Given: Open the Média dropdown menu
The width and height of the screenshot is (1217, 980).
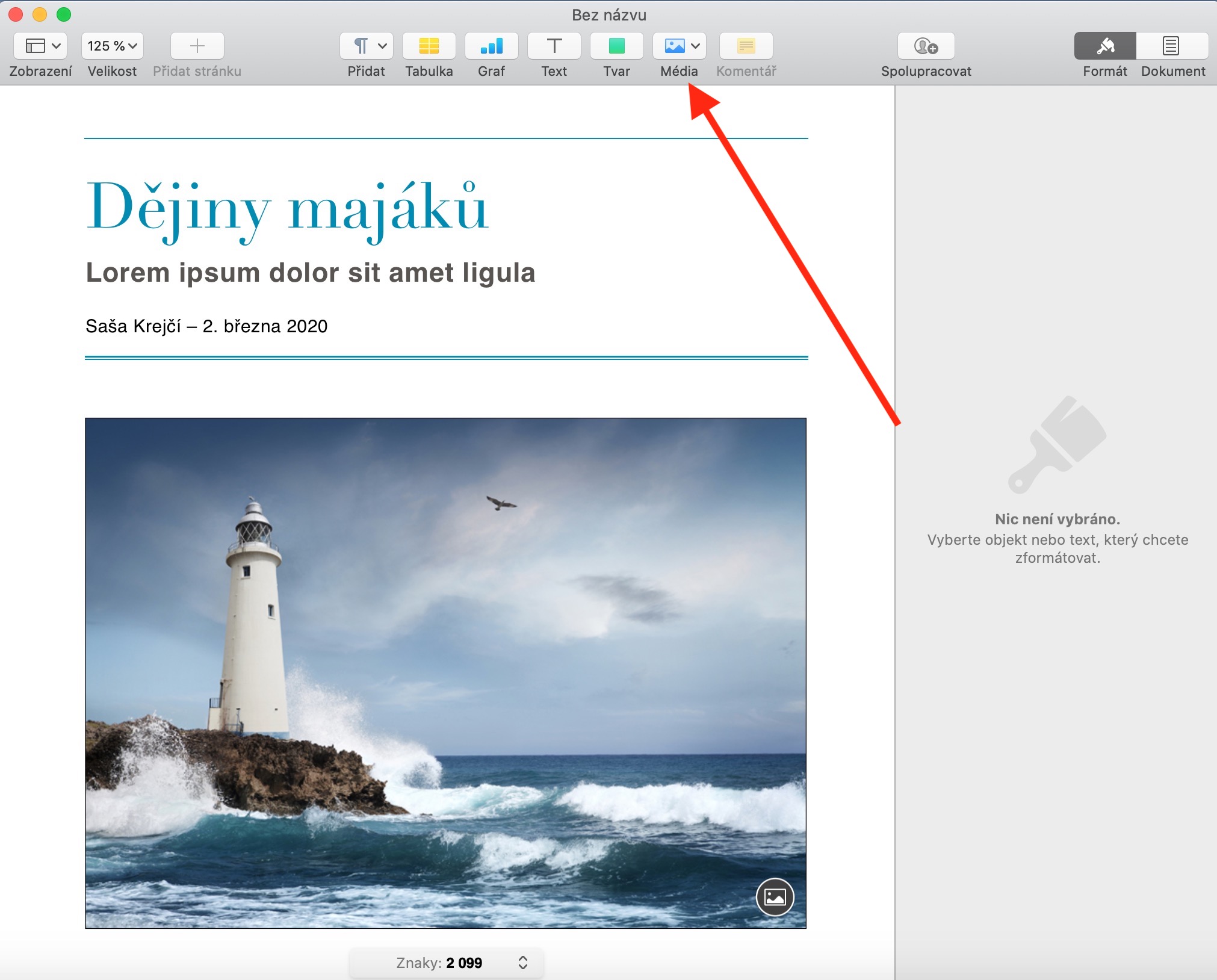Looking at the screenshot, I should [x=680, y=46].
